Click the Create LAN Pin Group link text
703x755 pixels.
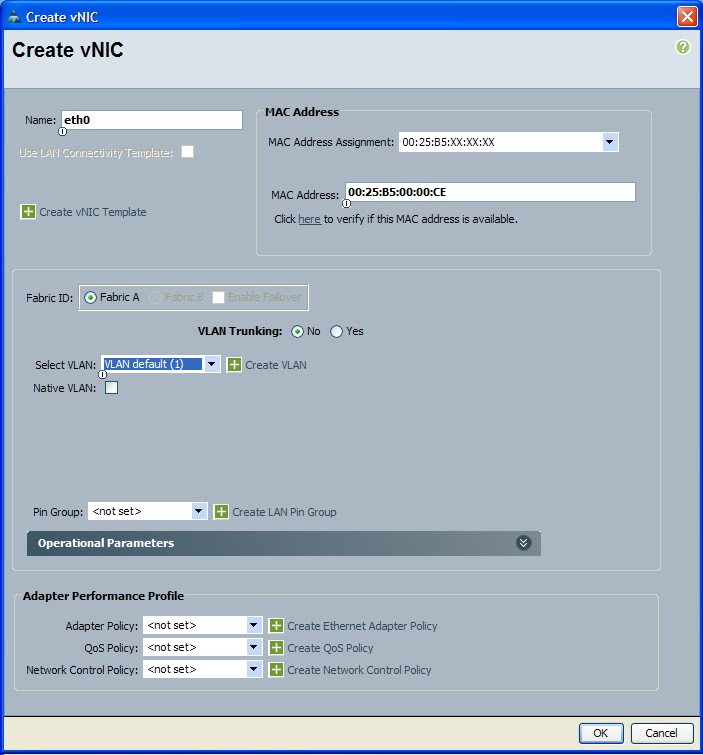pyautogui.click(x=284, y=512)
